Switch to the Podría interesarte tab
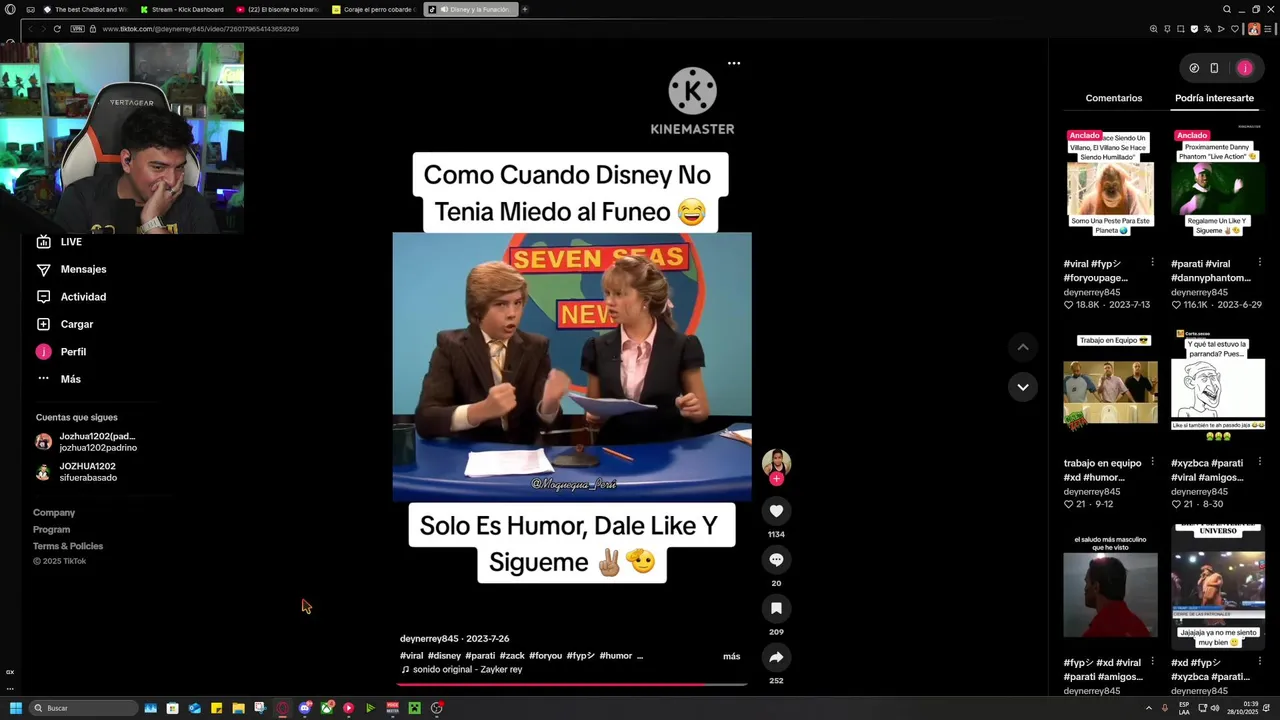This screenshot has height=720, width=1280. [1214, 98]
